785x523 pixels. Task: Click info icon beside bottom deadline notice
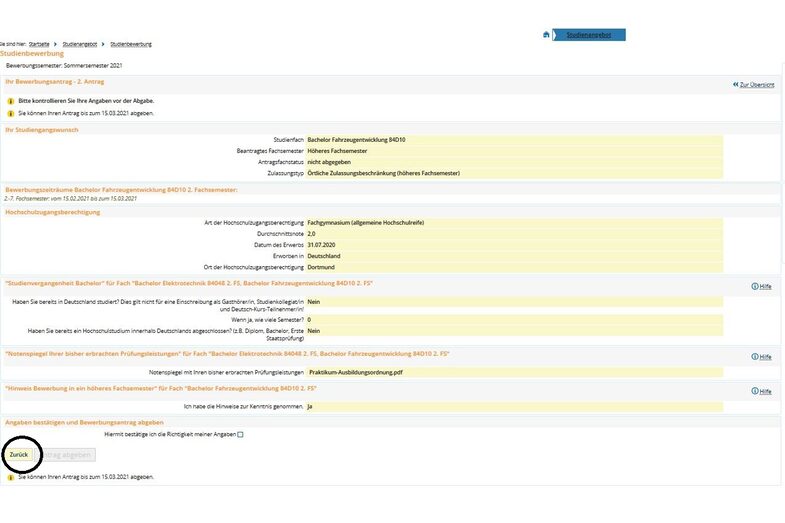[x=11, y=478]
